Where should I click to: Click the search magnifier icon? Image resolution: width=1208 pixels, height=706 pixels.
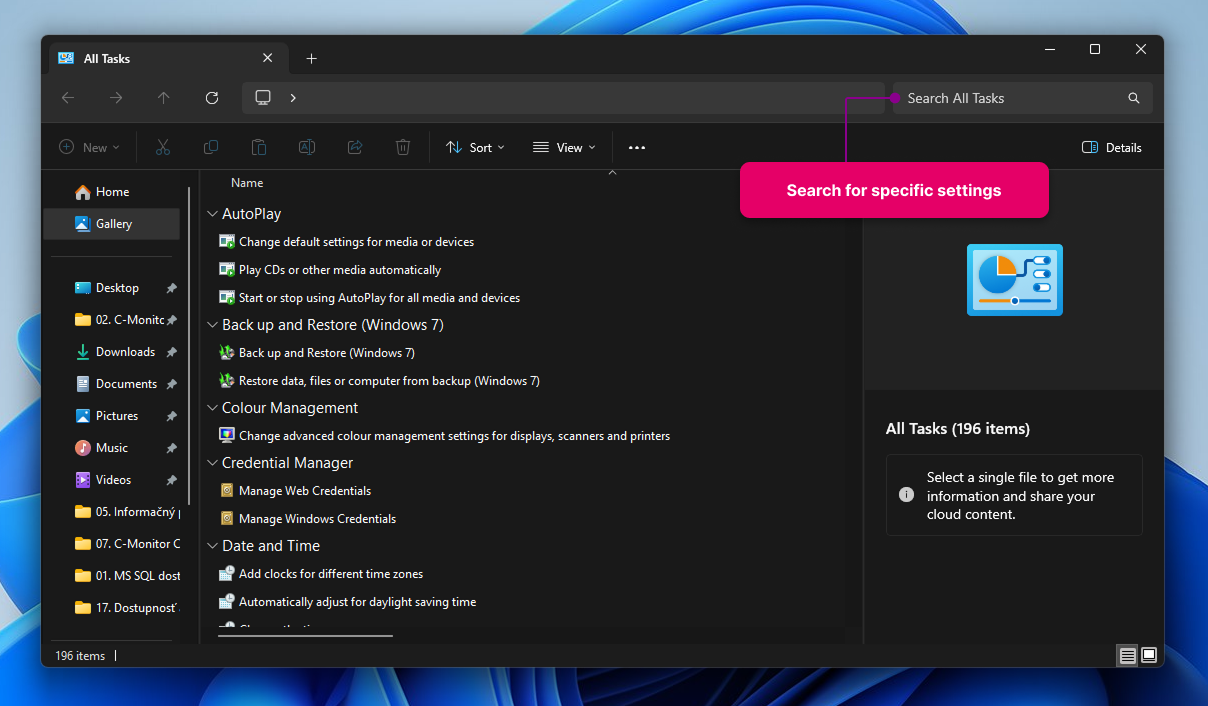[x=1134, y=98]
